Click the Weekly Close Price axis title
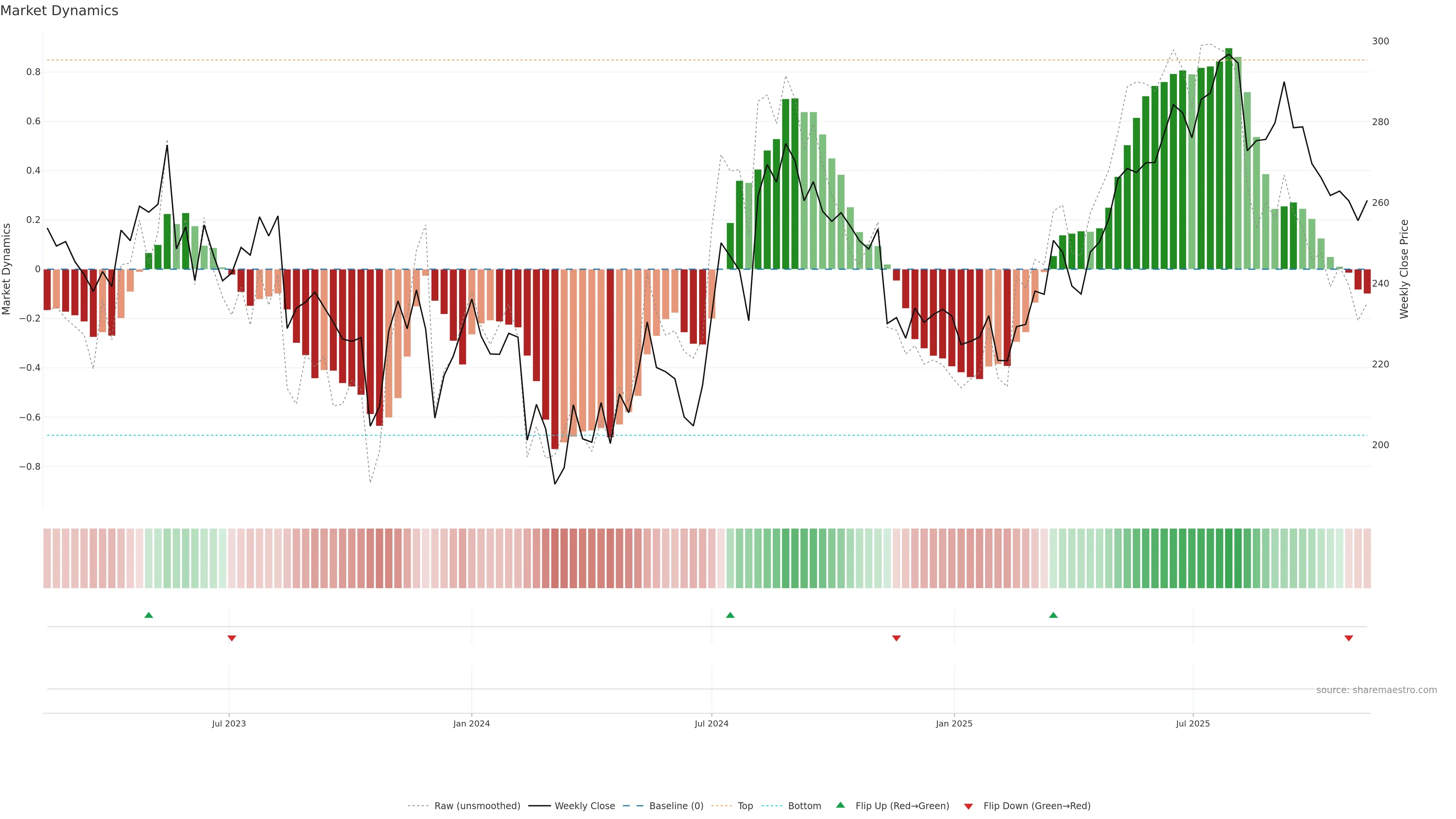The height and width of the screenshot is (819, 1456). [1404, 269]
